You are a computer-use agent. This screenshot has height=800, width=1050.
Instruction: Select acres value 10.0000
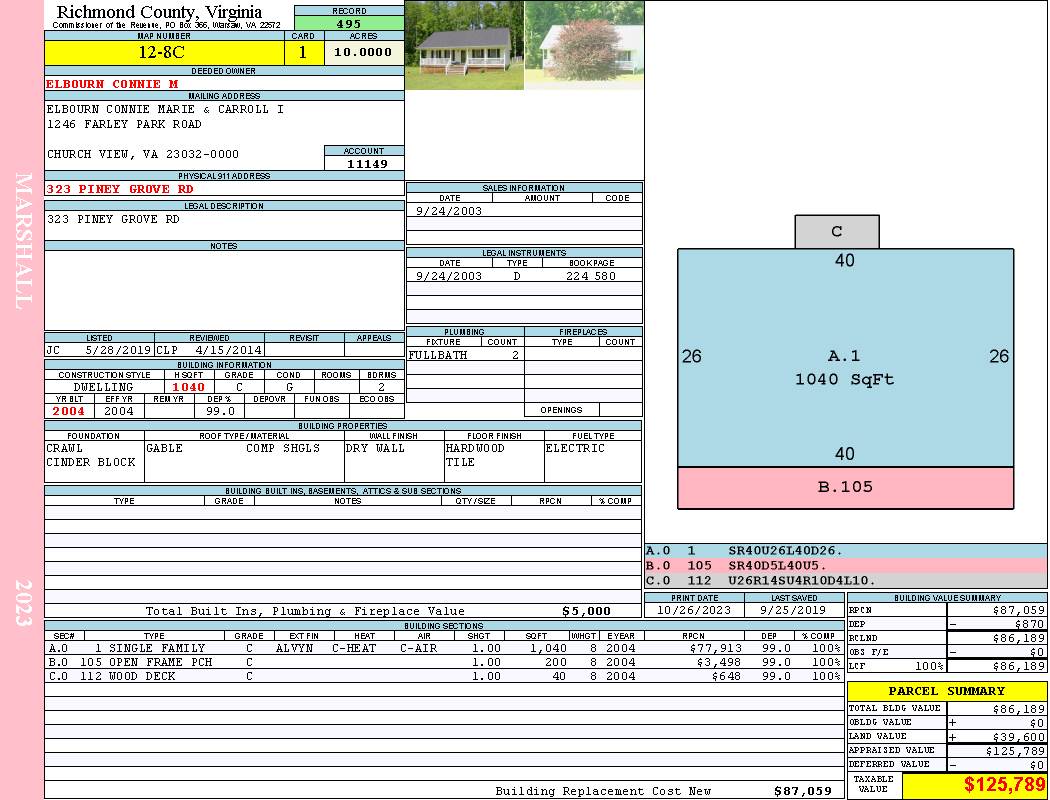click(364, 52)
